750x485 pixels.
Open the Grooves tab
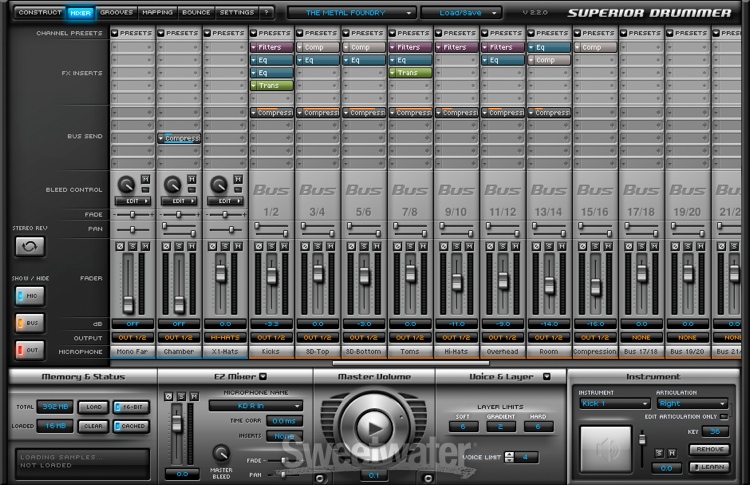(x=118, y=13)
